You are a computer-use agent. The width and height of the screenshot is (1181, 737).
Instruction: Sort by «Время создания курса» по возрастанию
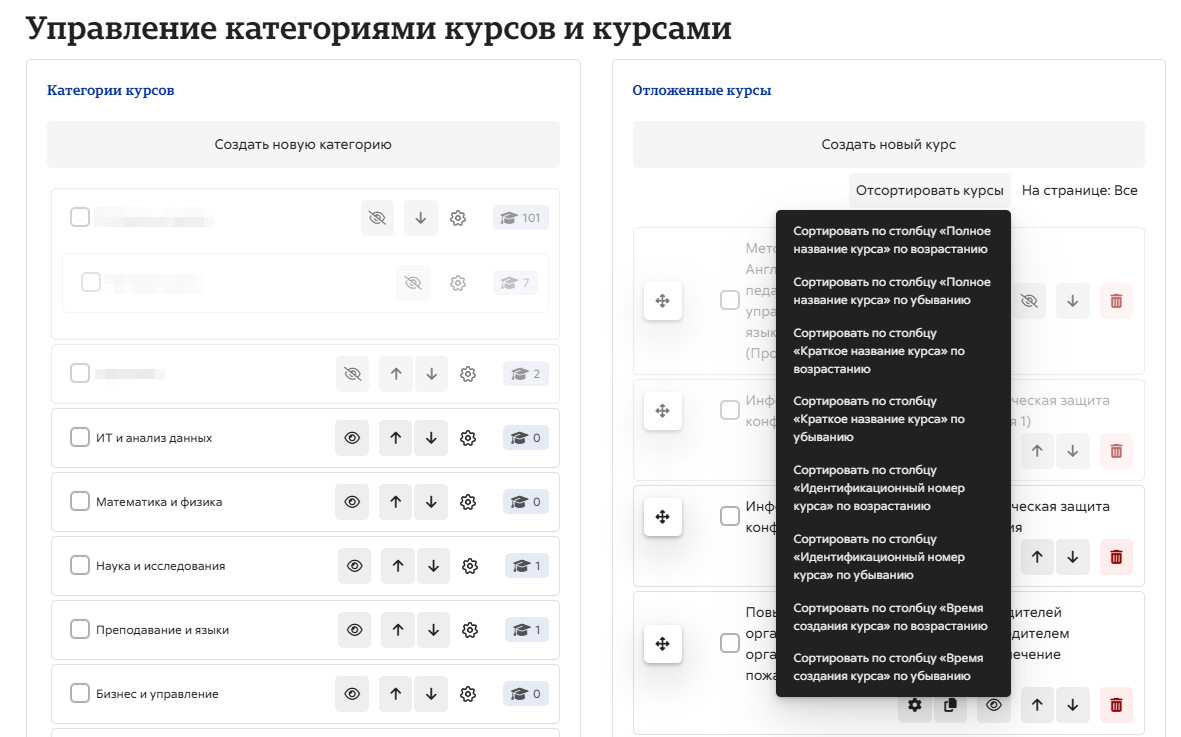[x=893, y=617]
